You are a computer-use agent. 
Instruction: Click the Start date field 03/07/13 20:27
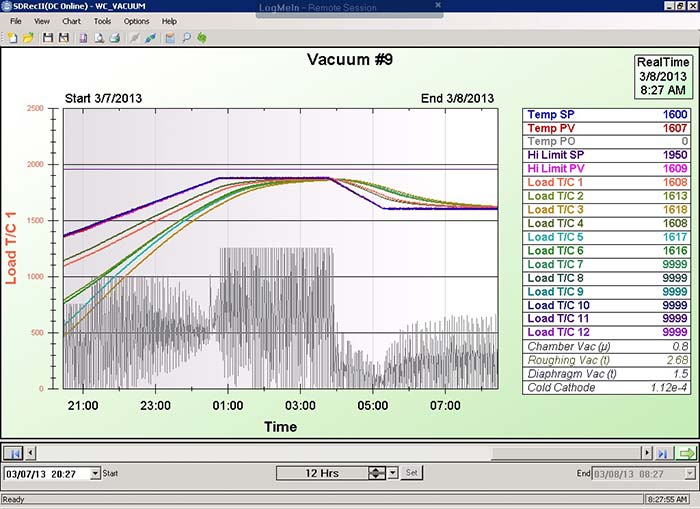coord(47,474)
